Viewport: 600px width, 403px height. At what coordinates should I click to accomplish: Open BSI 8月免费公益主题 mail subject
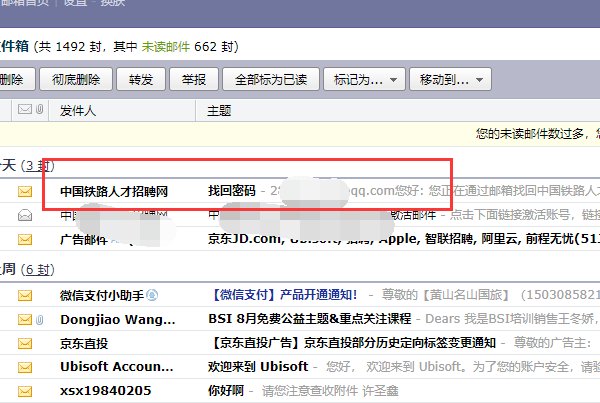point(310,318)
